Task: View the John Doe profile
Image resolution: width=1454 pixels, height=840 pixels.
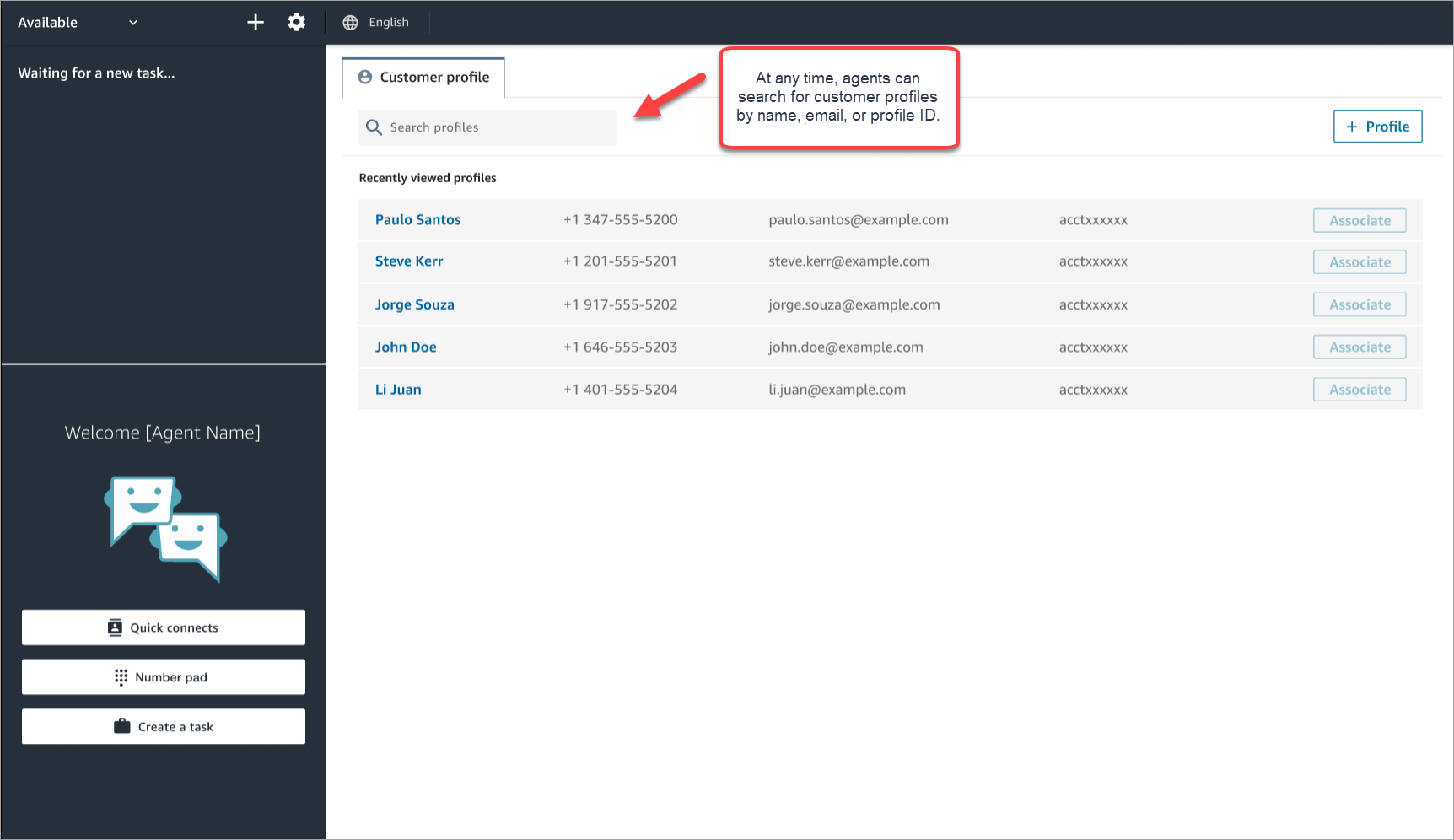Action: click(406, 347)
